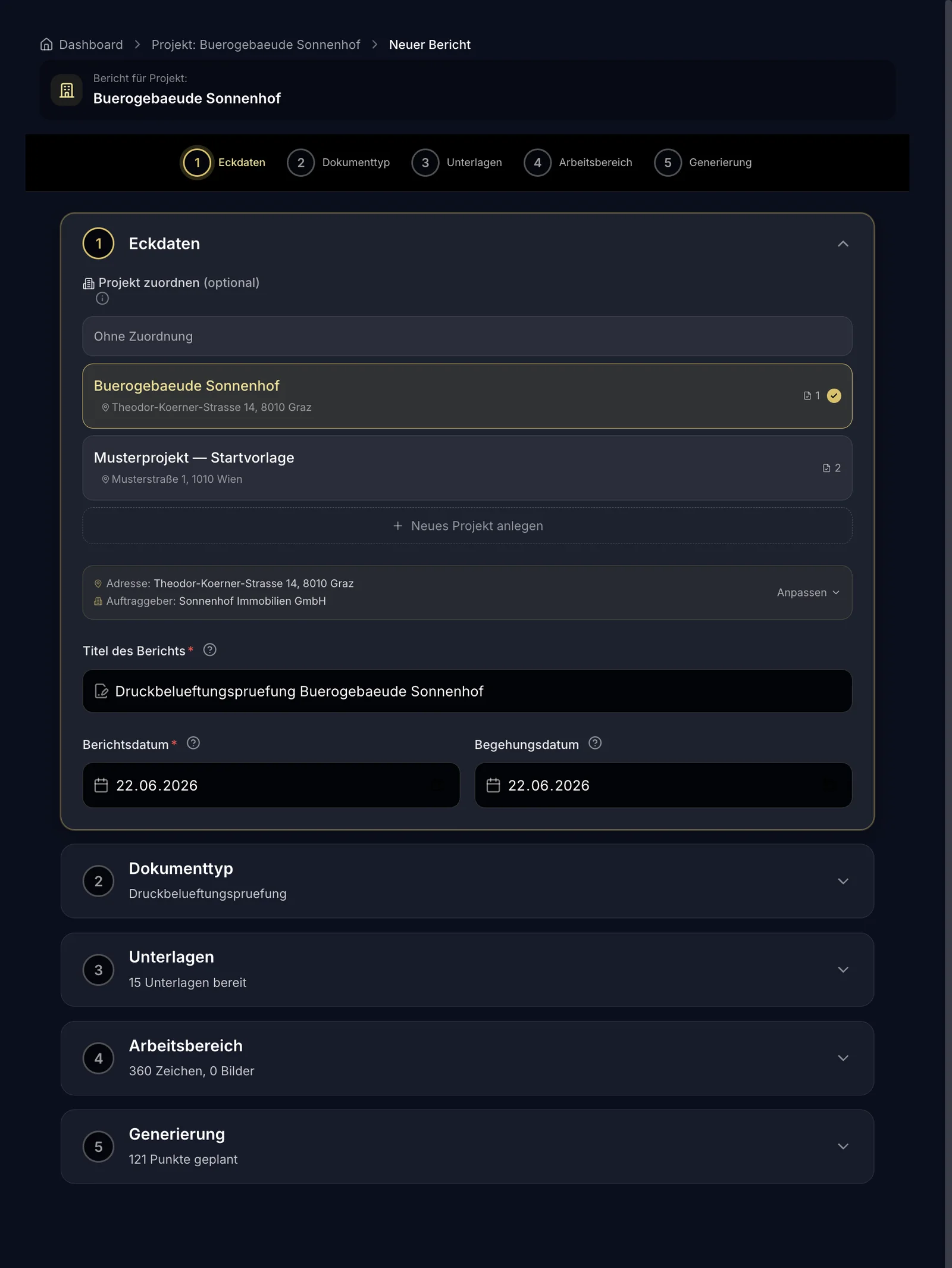Click the Begehungsdatum date field
The width and height of the screenshot is (952, 1268).
point(663,785)
